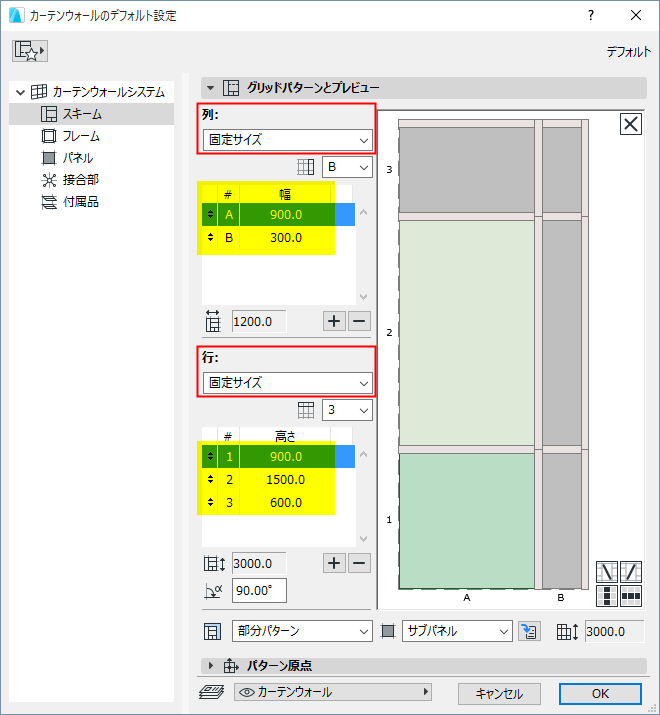
Task: Click the 900.0 width cell of row A
Action: [x=286, y=214]
